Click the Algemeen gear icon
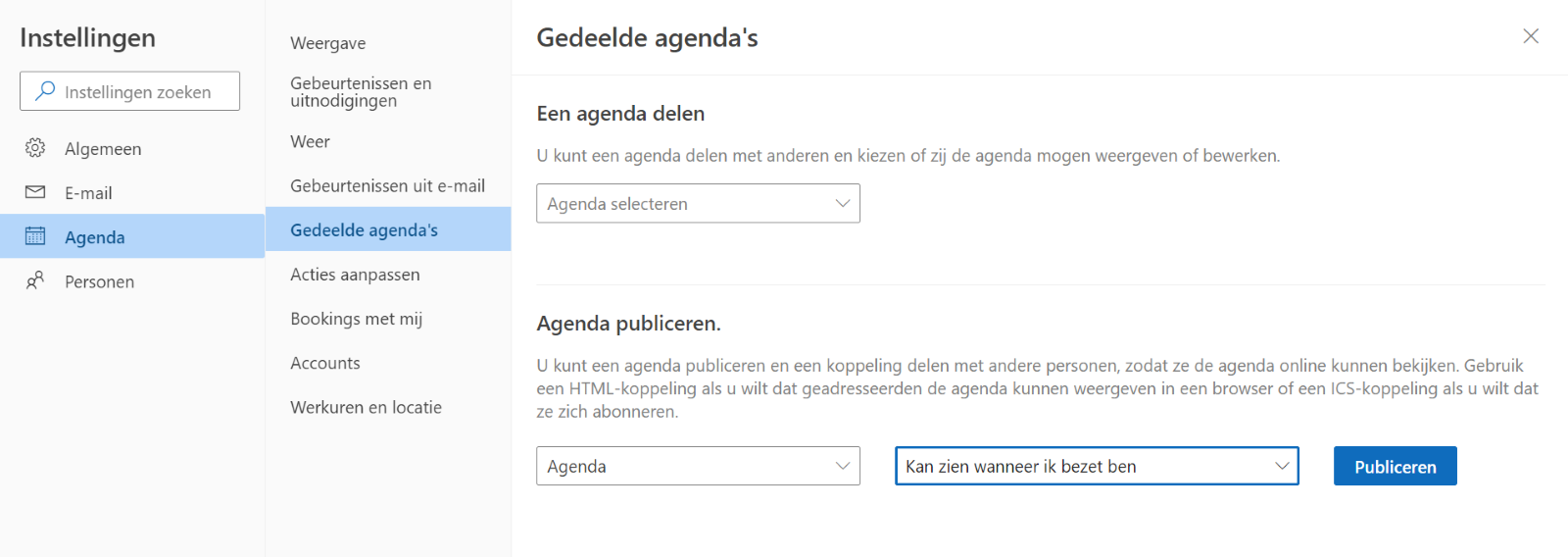Image resolution: width=1568 pixels, height=557 pixels. (x=35, y=148)
